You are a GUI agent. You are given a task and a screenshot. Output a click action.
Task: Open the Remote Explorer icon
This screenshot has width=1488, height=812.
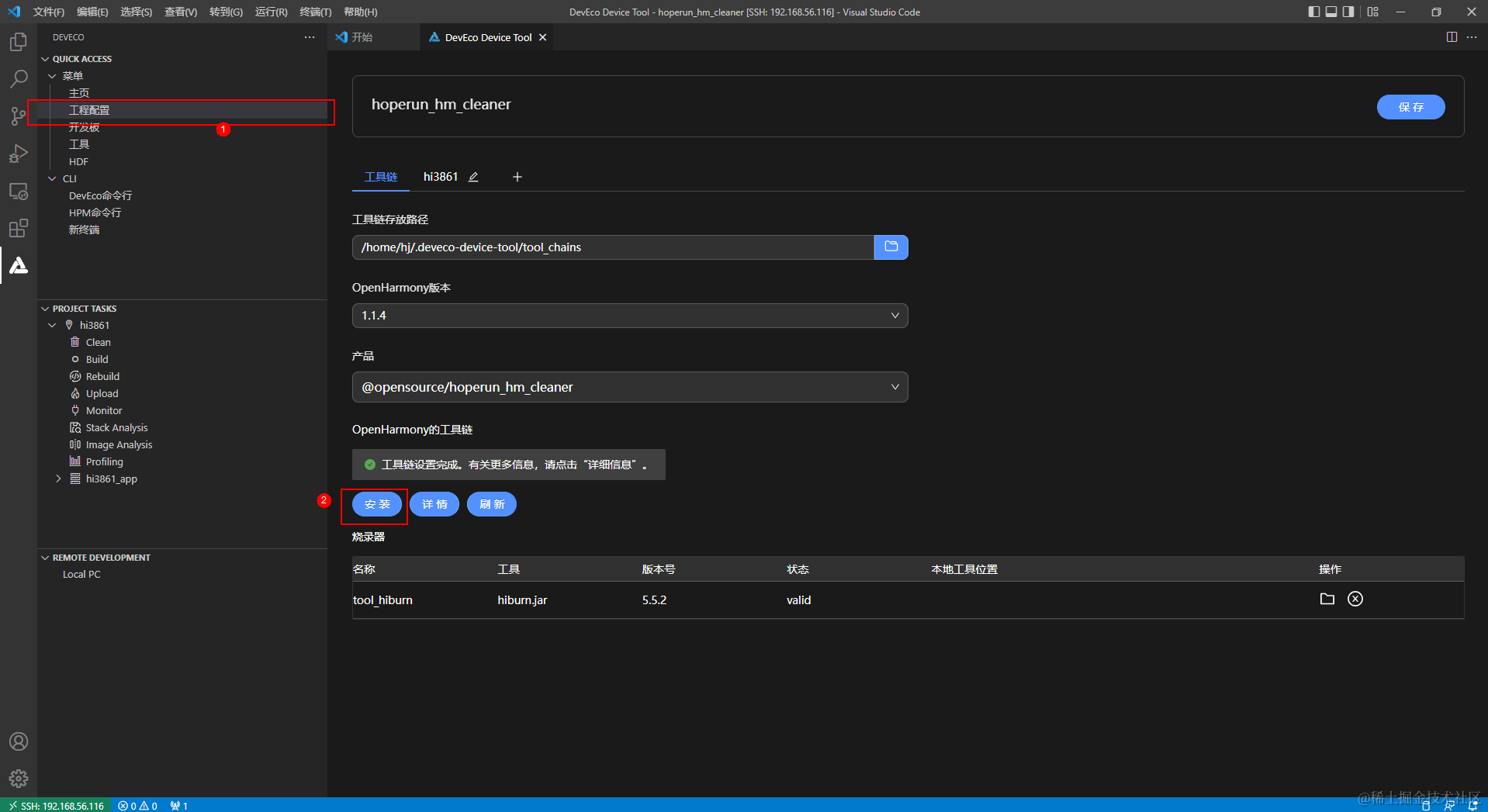coord(19,191)
